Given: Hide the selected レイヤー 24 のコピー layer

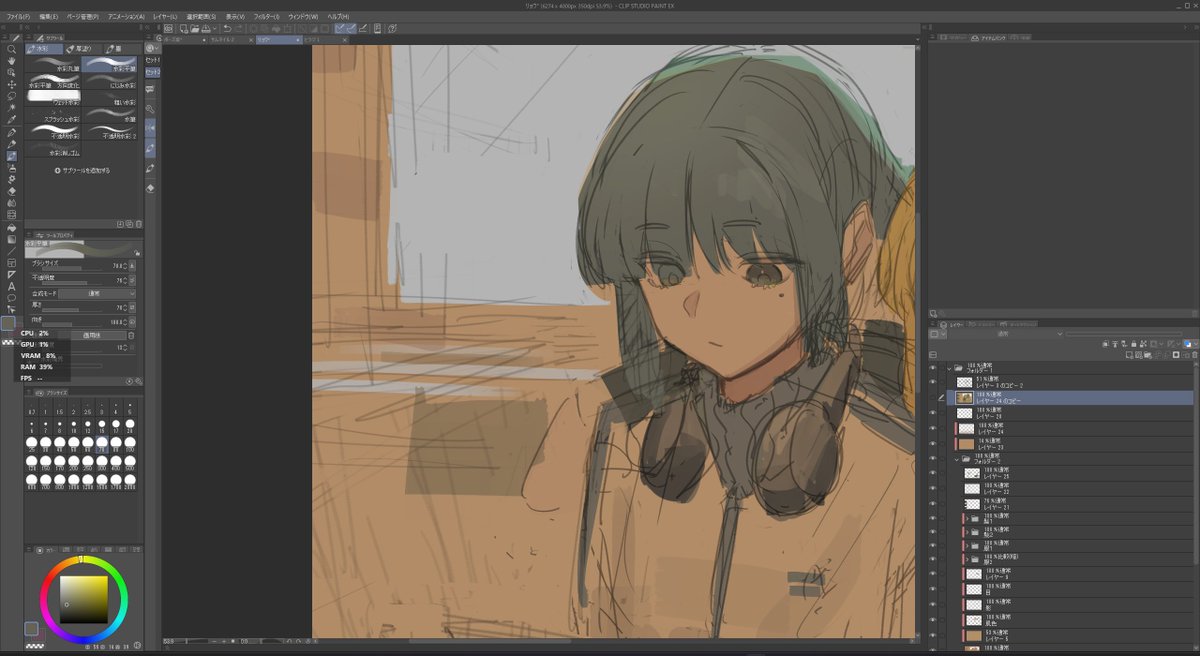Looking at the screenshot, I should point(940,397).
